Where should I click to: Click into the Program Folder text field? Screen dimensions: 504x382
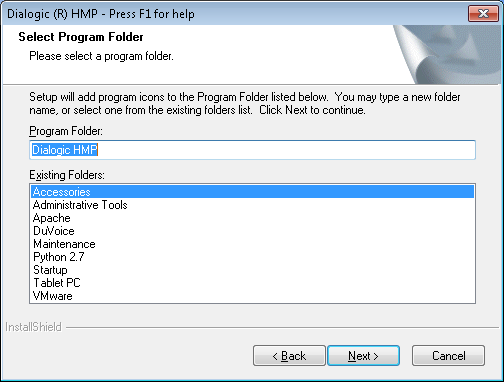[252, 150]
